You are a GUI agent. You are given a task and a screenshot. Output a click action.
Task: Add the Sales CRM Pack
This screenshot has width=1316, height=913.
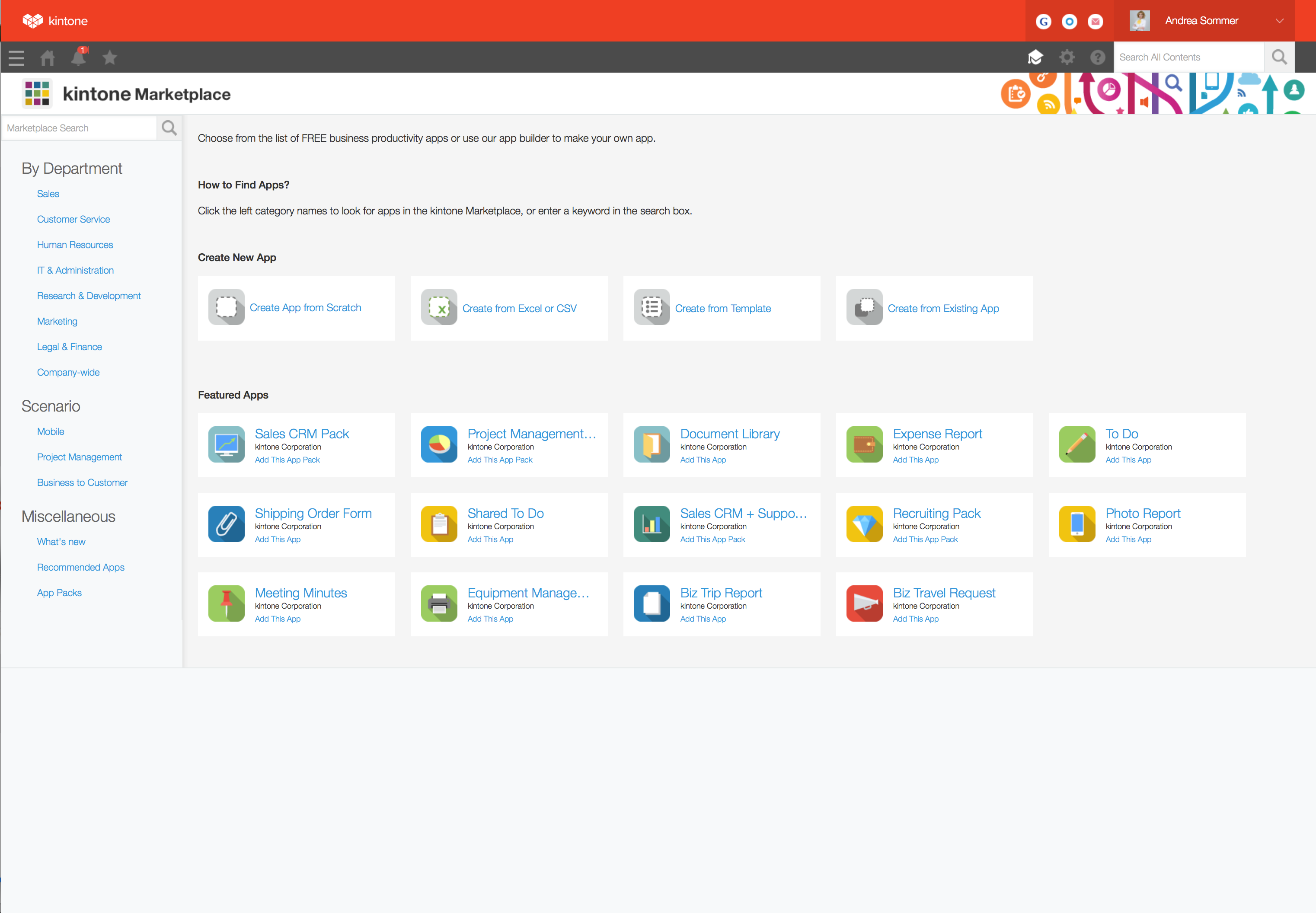[287, 460]
